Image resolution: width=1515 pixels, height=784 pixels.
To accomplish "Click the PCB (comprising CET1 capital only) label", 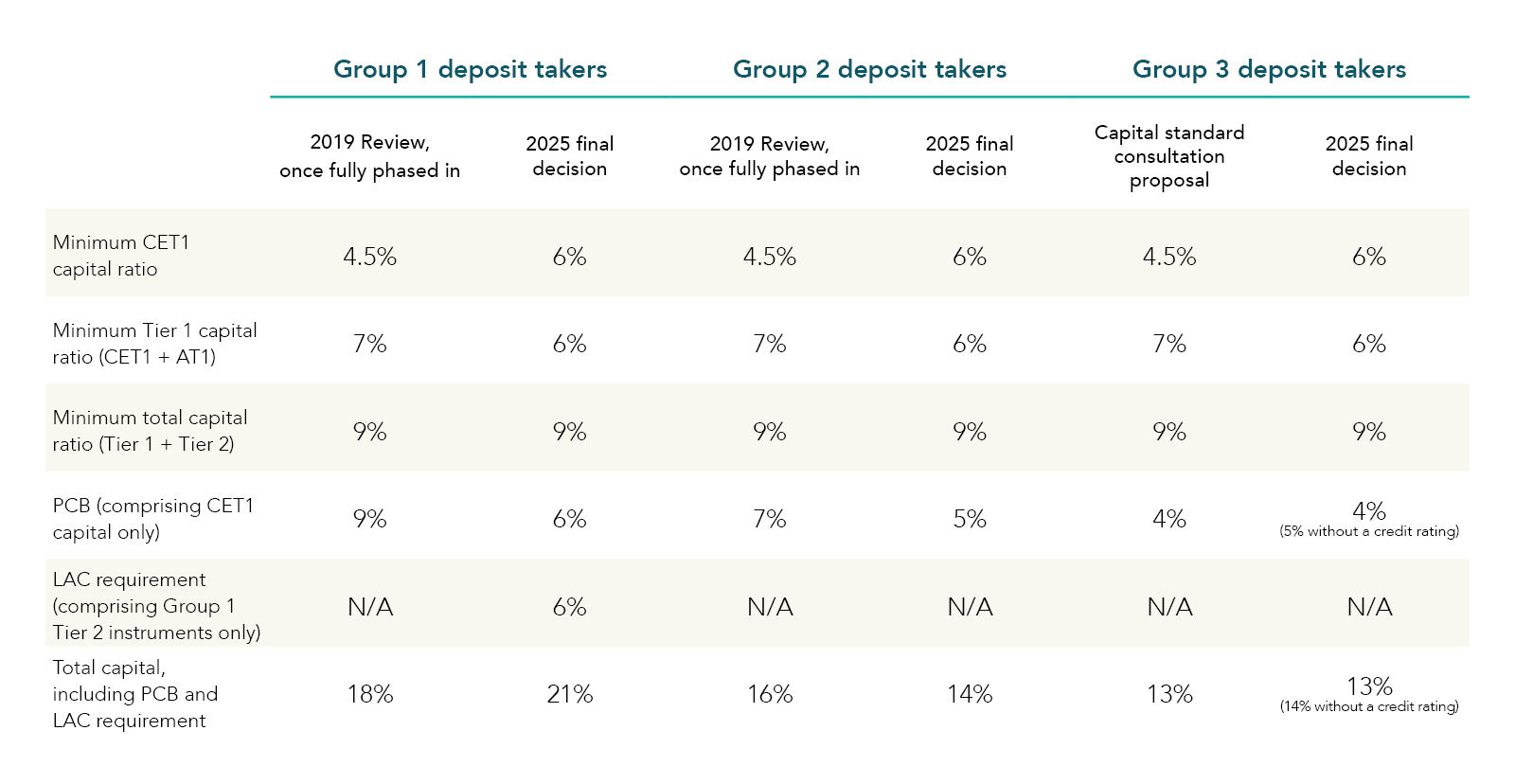I will click(152, 519).
